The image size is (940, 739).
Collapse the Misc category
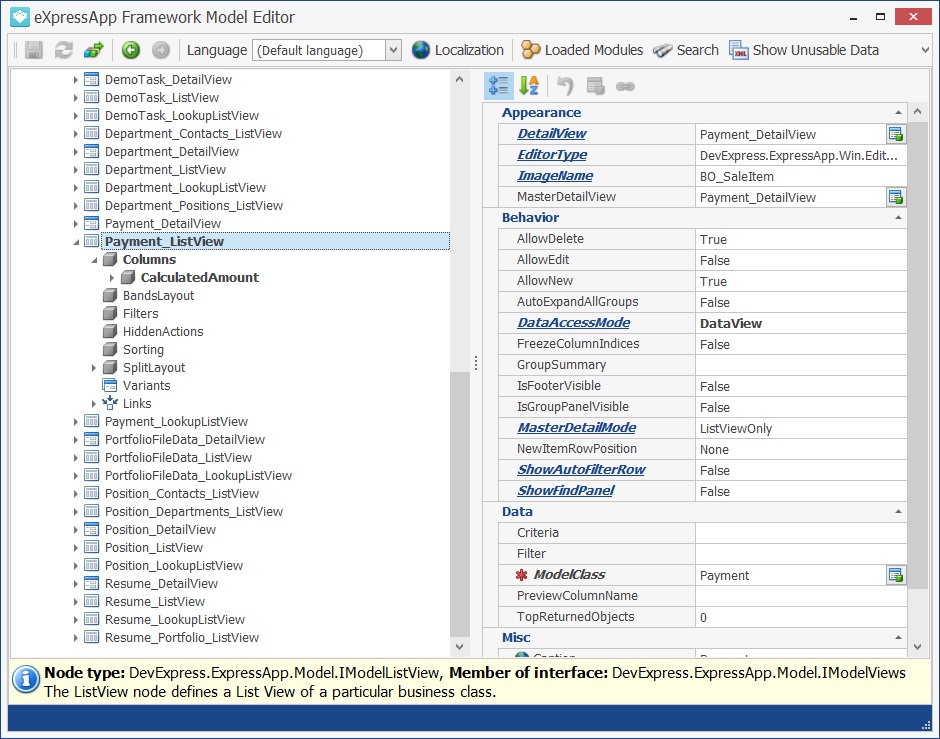(898, 637)
